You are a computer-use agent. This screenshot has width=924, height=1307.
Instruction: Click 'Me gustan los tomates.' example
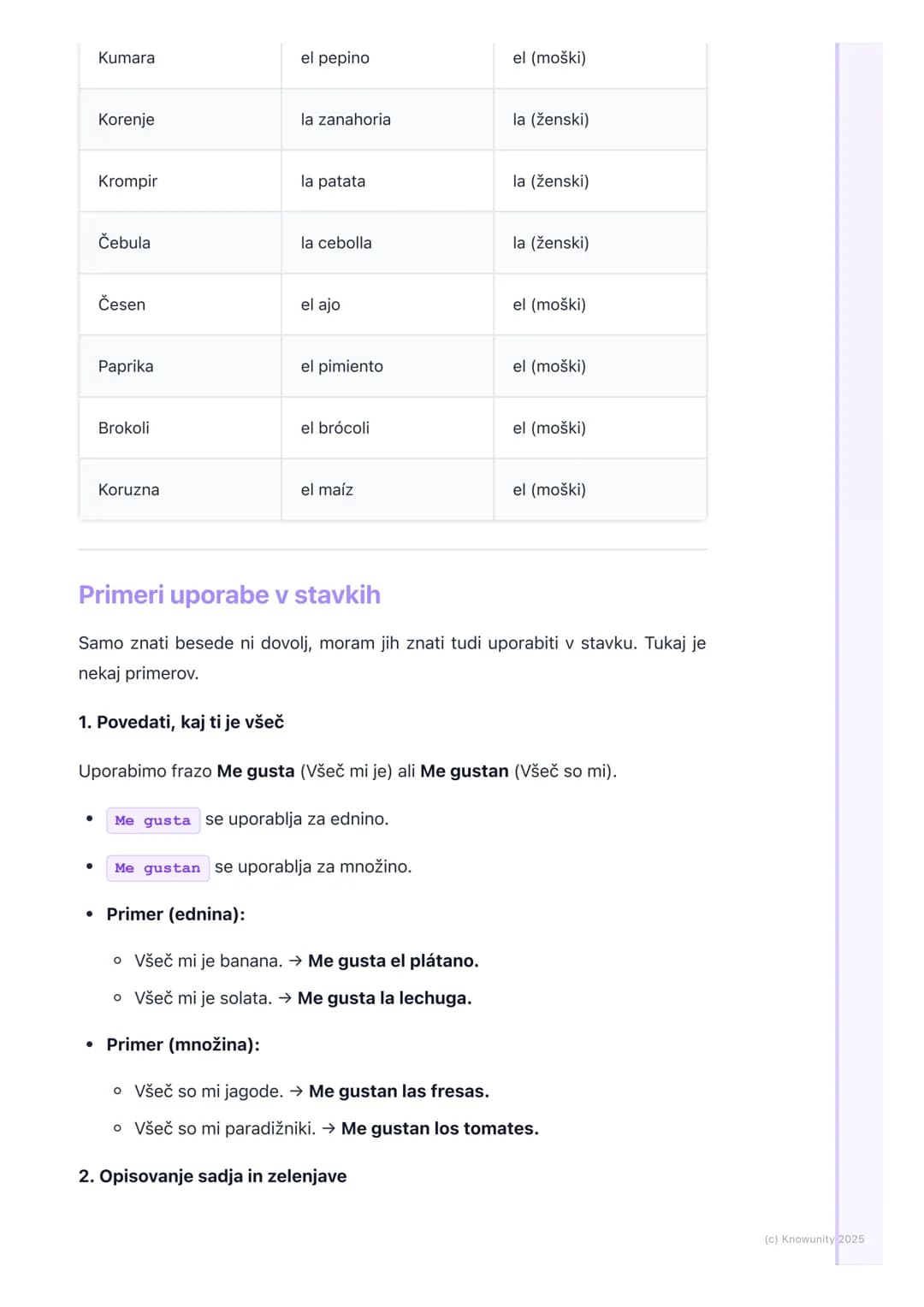point(440,1129)
